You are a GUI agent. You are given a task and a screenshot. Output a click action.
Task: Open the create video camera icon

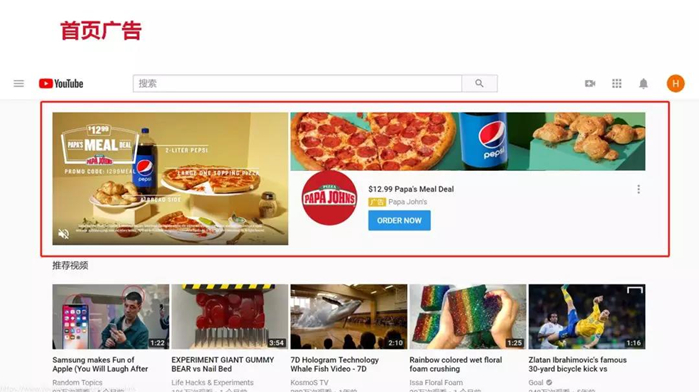(590, 83)
